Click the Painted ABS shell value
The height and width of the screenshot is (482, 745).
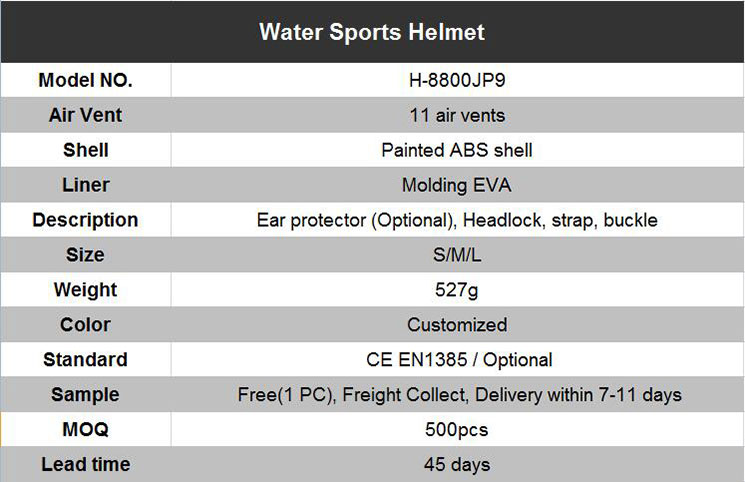coord(457,150)
